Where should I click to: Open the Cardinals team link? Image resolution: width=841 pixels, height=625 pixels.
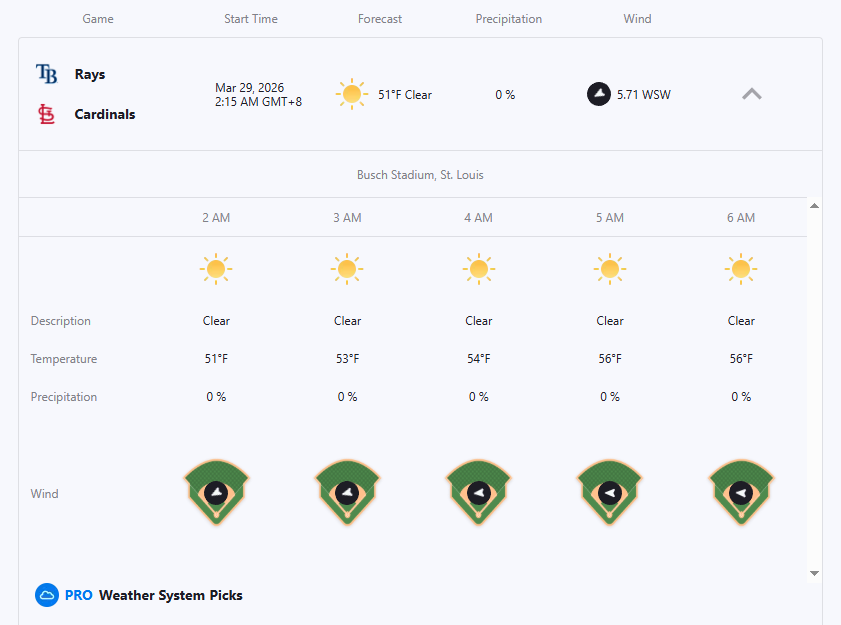(x=105, y=114)
